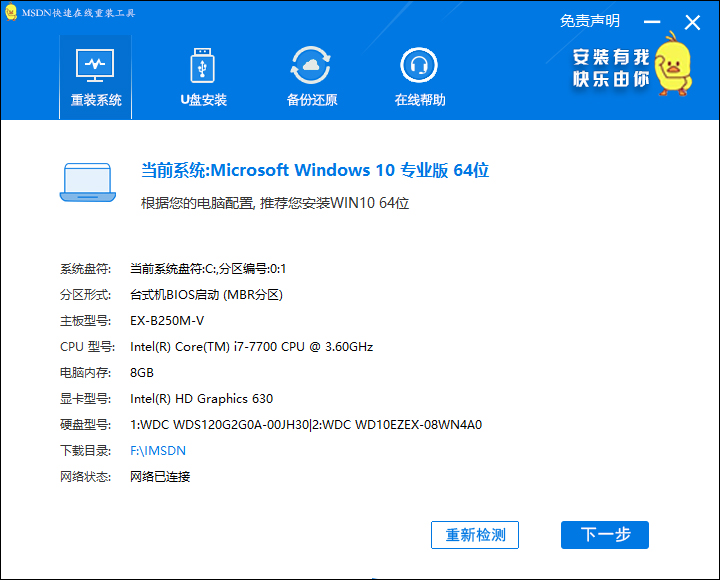This screenshot has width=720, height=580.
Task: Select the 当前系统 Windows 10 专业版 heading
Action: [315, 170]
